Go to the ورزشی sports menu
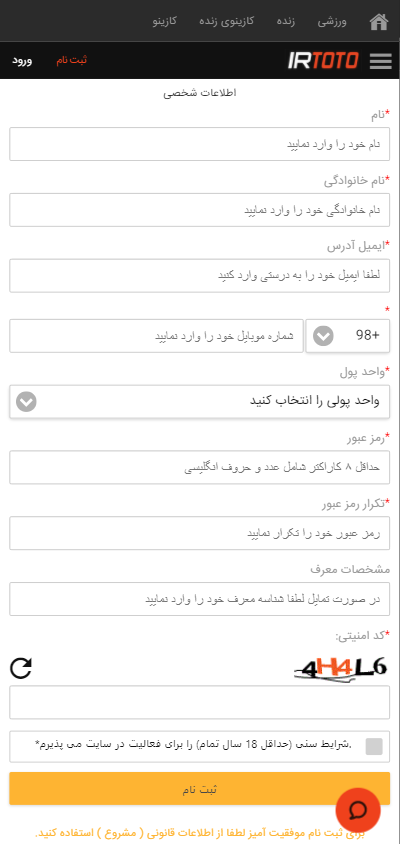This screenshot has width=400, height=844. [x=332, y=22]
